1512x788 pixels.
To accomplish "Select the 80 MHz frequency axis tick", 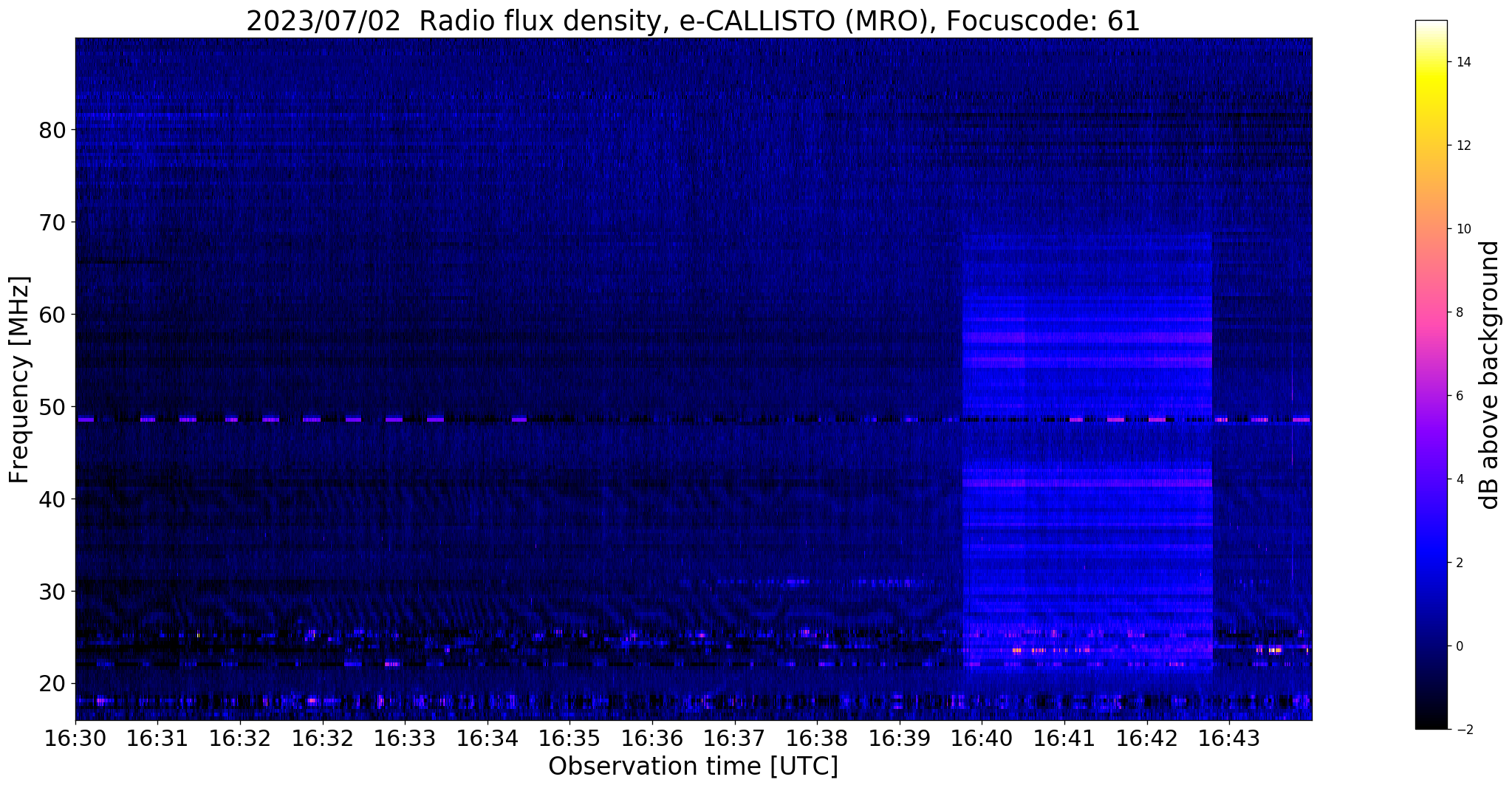I will (52, 130).
